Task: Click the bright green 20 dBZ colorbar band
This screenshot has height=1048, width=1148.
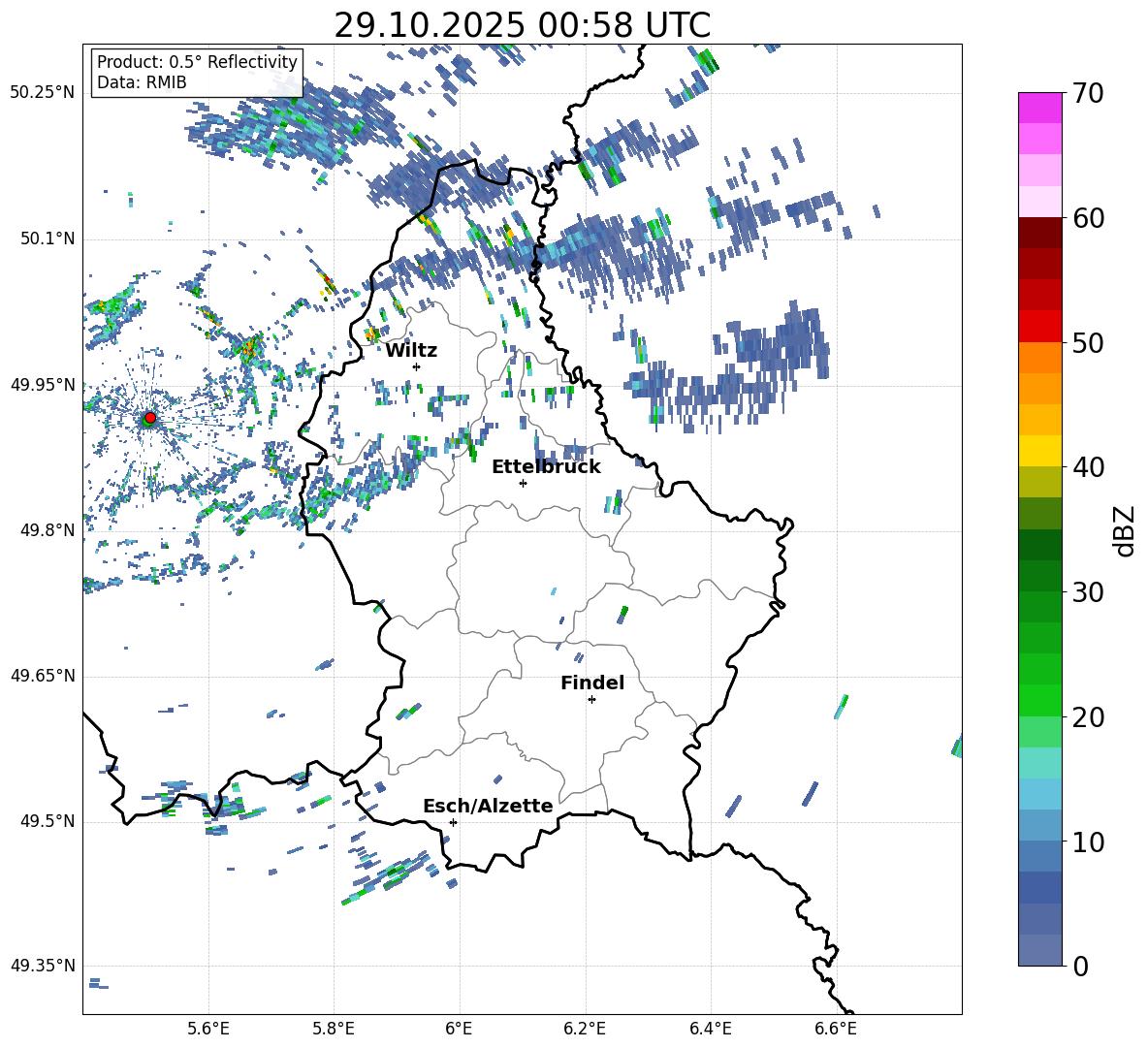Action: [x=1039, y=700]
